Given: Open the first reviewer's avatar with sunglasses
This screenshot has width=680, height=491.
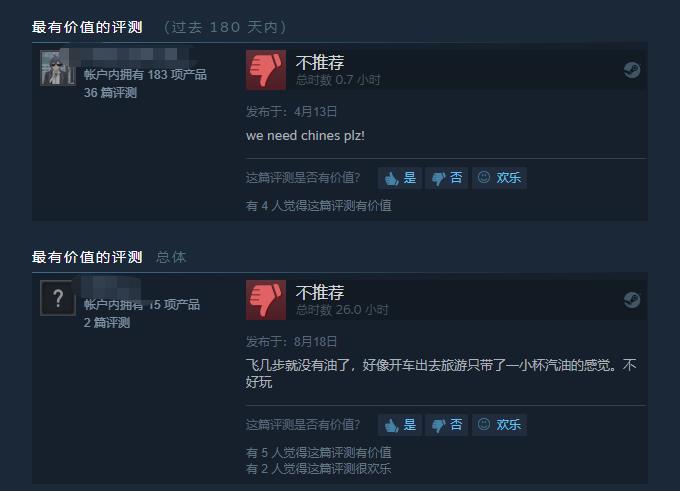Looking at the screenshot, I should (x=58, y=68).
